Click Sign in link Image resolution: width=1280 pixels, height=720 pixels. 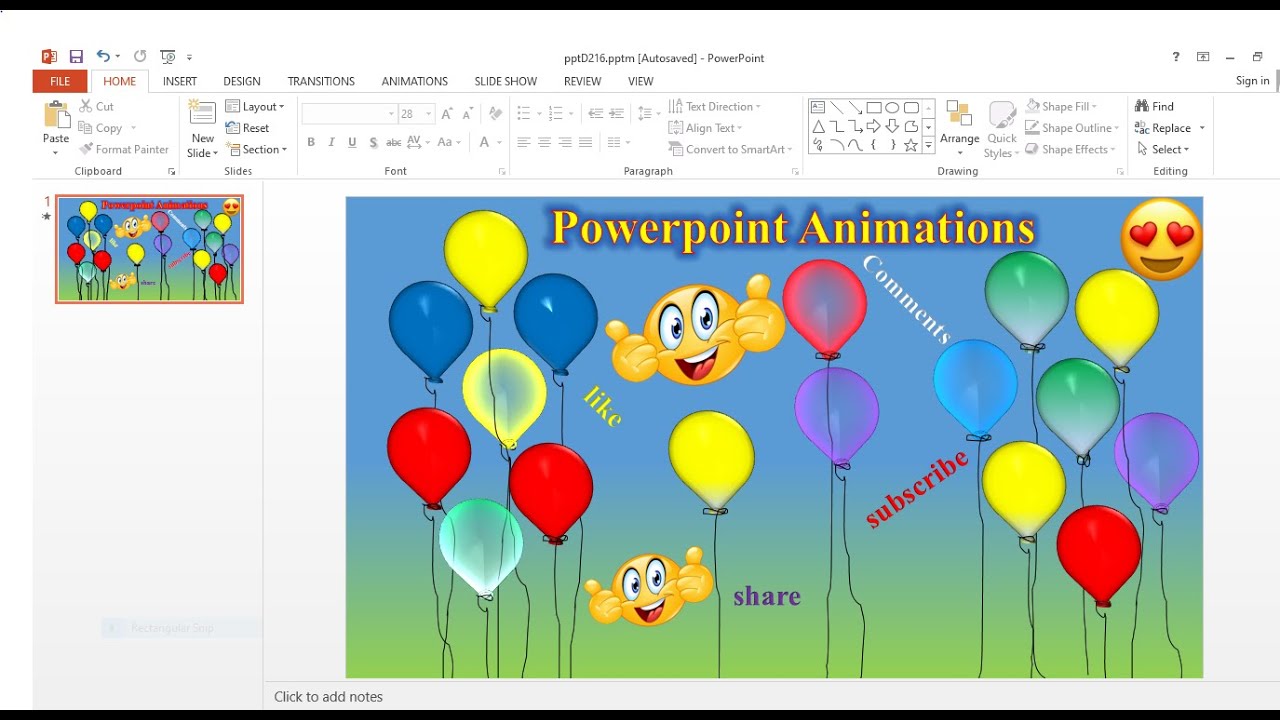click(x=1252, y=81)
